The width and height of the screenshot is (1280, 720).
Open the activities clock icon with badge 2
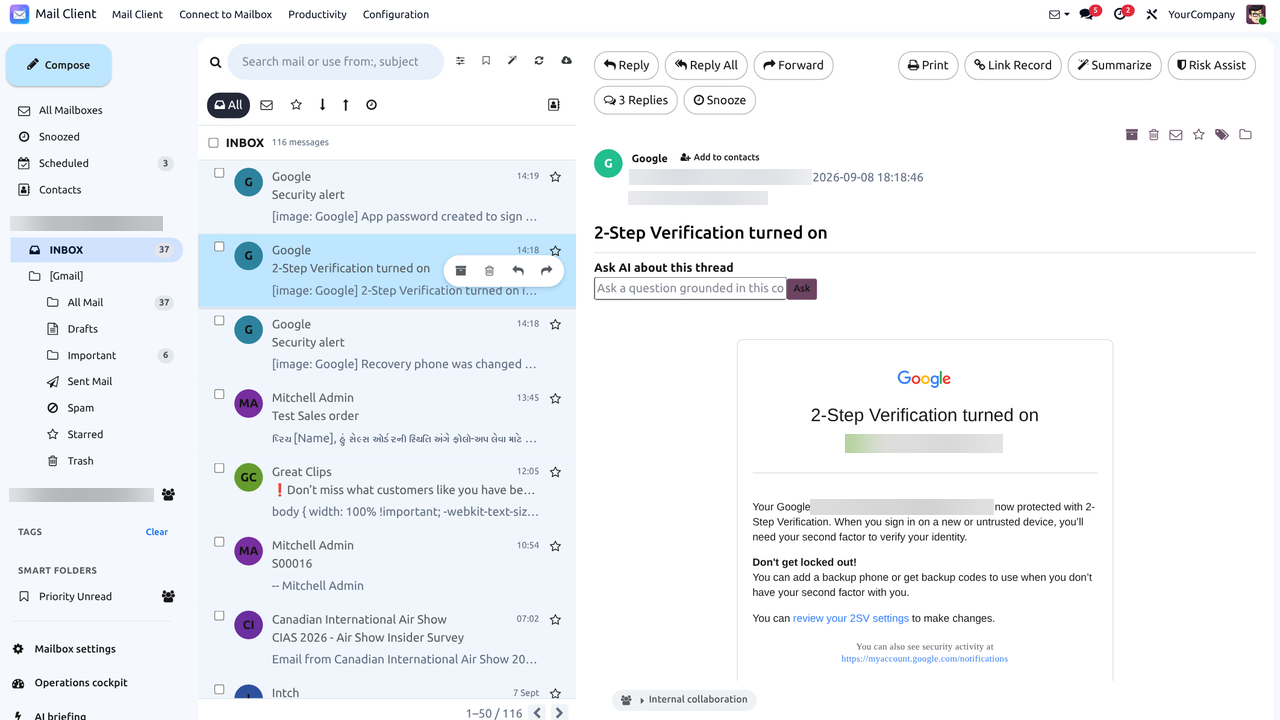tap(1122, 14)
